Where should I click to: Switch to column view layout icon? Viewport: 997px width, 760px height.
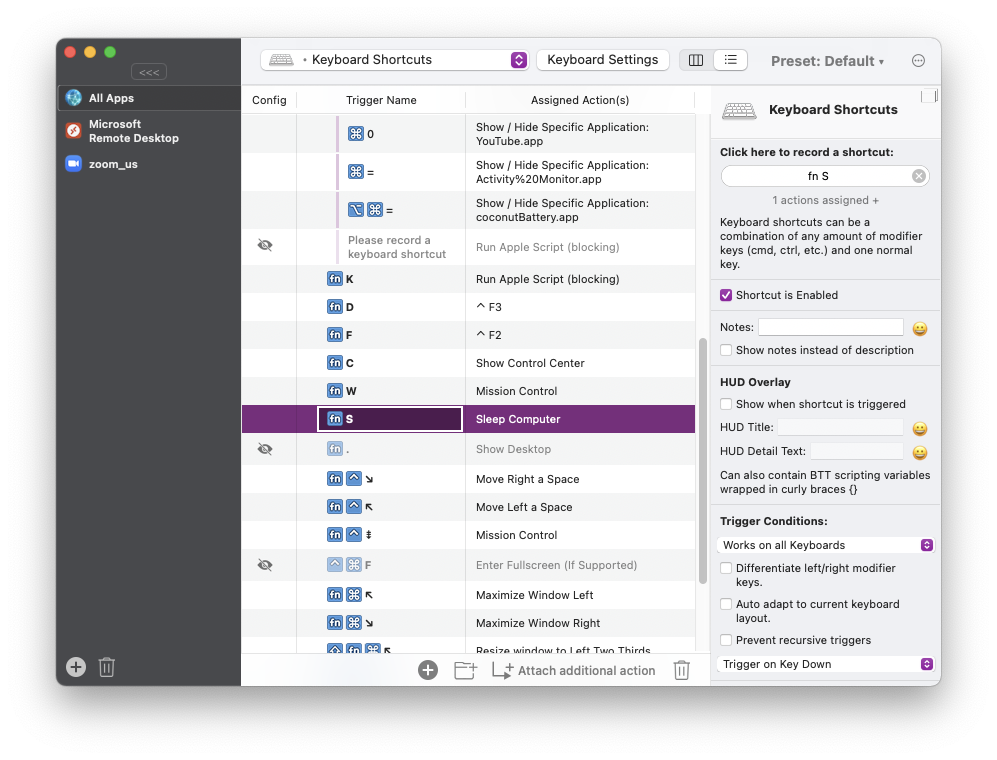(x=696, y=60)
